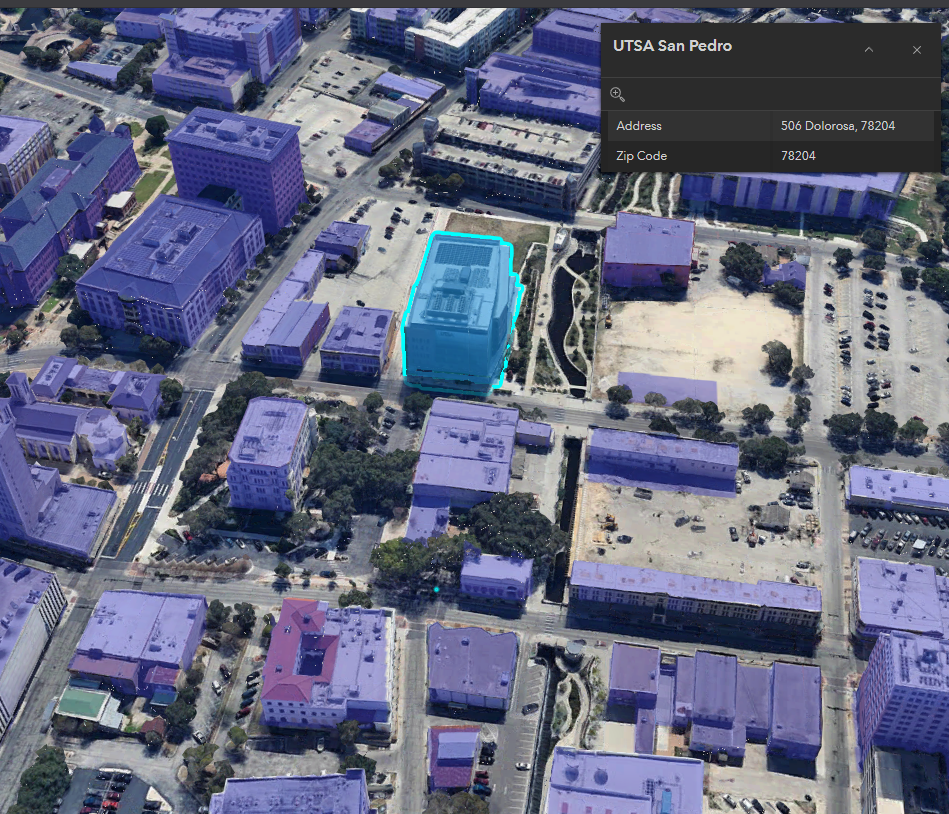Viewport: 949px width, 814px height.
Task: Click the zoom-to magnifier icon in popup
Action: pos(617,94)
